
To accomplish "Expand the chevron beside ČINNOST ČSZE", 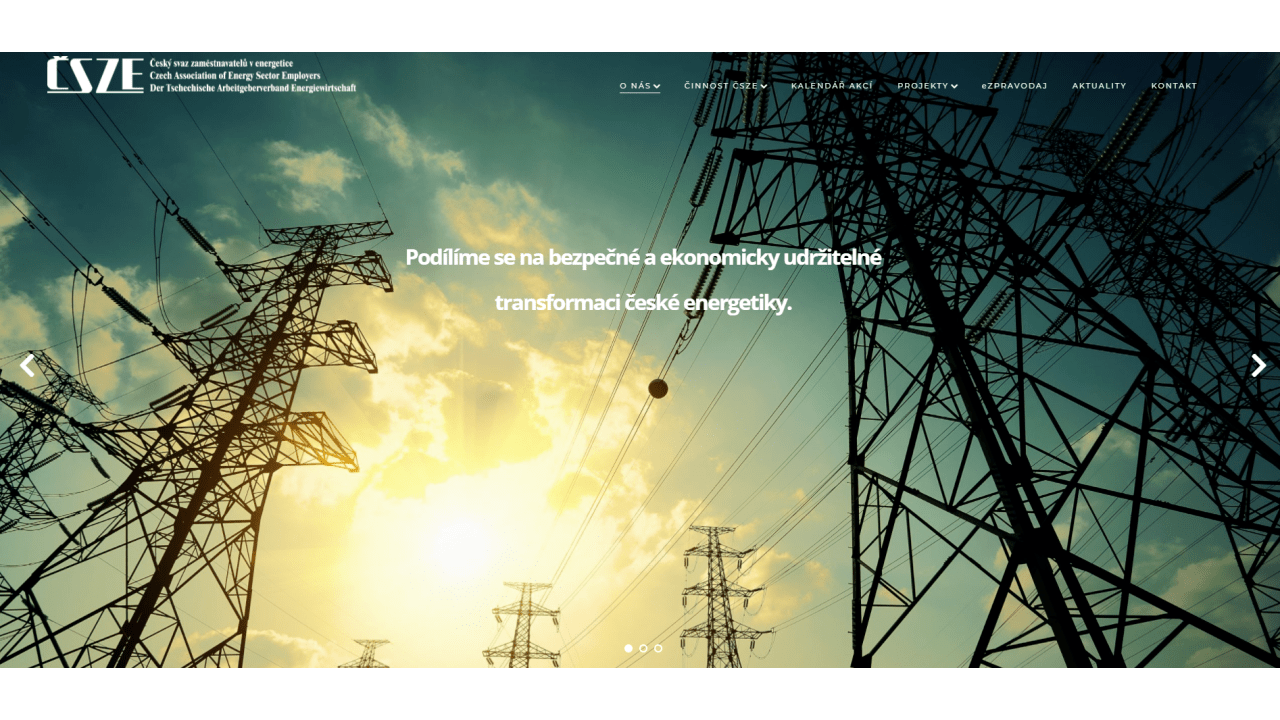I will pos(764,86).
